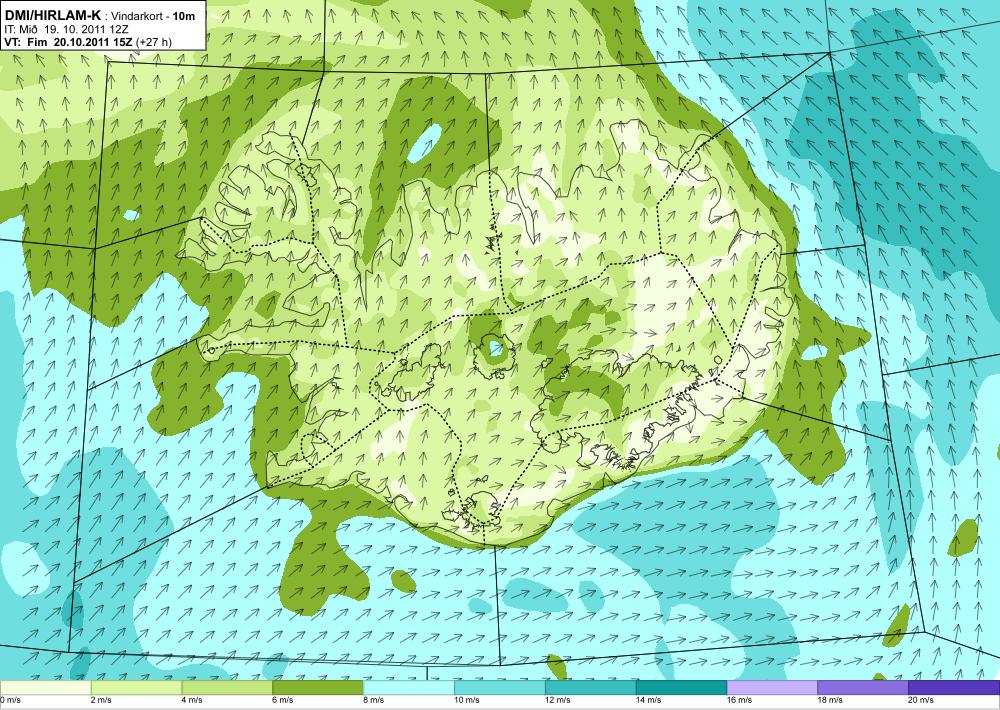Screen dimensions: 1000x710
Task: Select the "18 m/s" legend label
Action: point(830,700)
